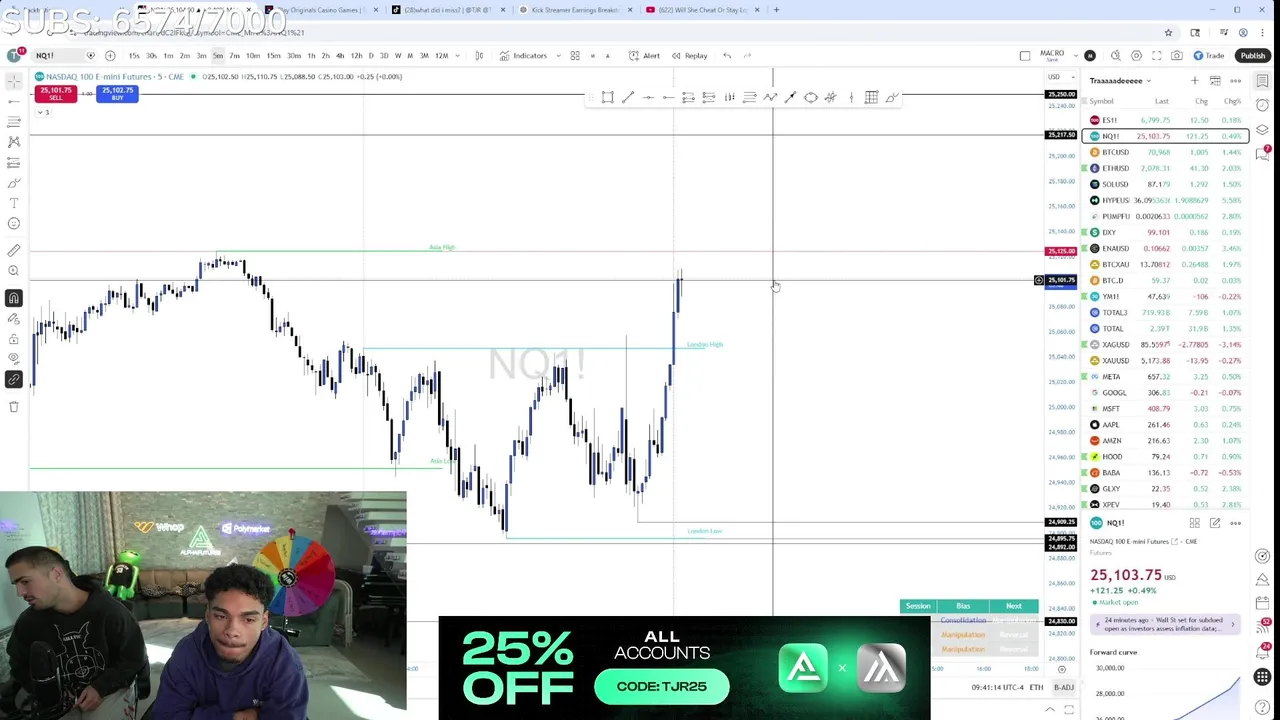Toggle the link drawings sync tool
The height and width of the screenshot is (720, 1280).
click(13, 380)
